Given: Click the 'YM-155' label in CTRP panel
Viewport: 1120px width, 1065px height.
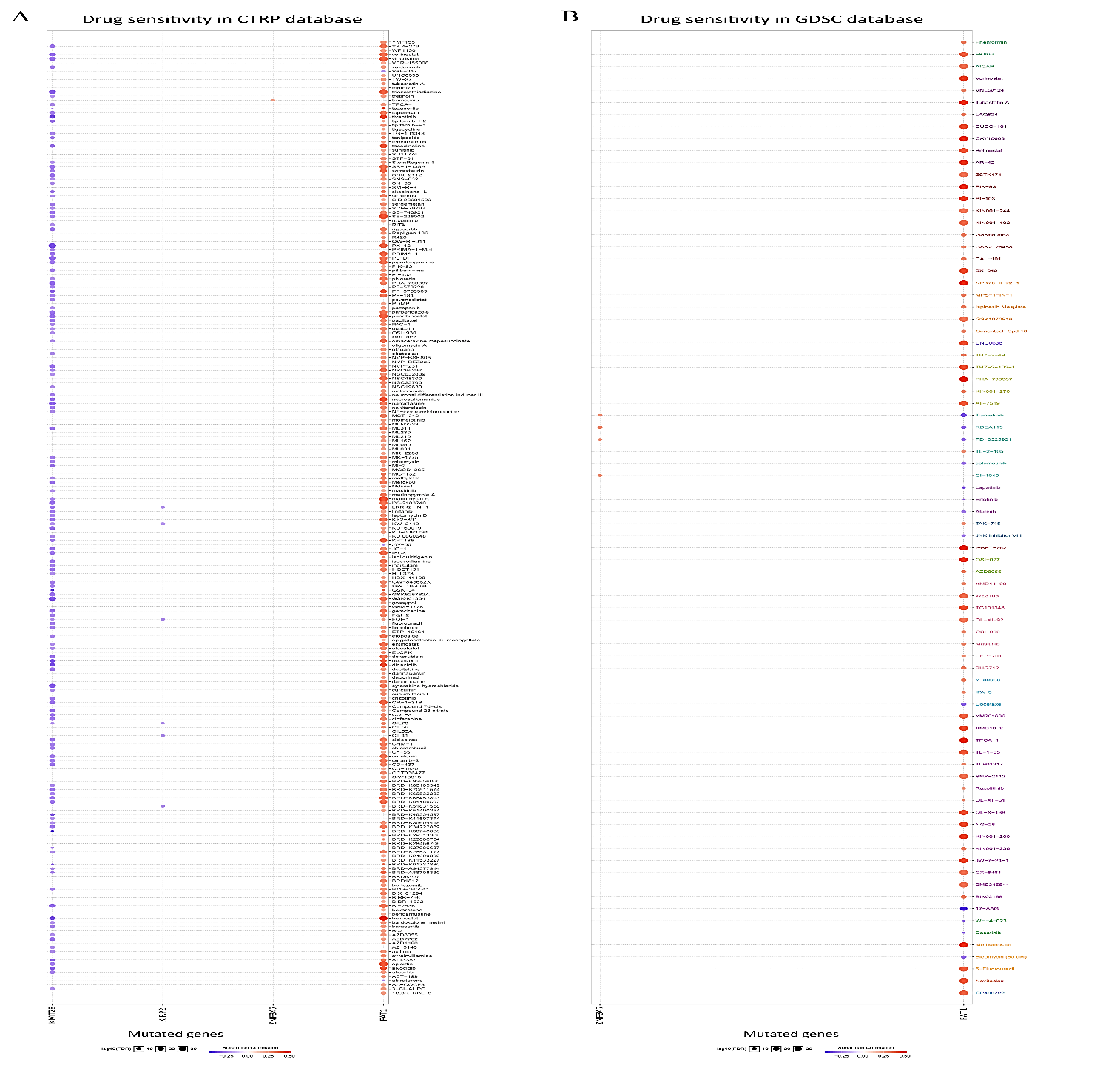Looking at the screenshot, I should [402, 42].
